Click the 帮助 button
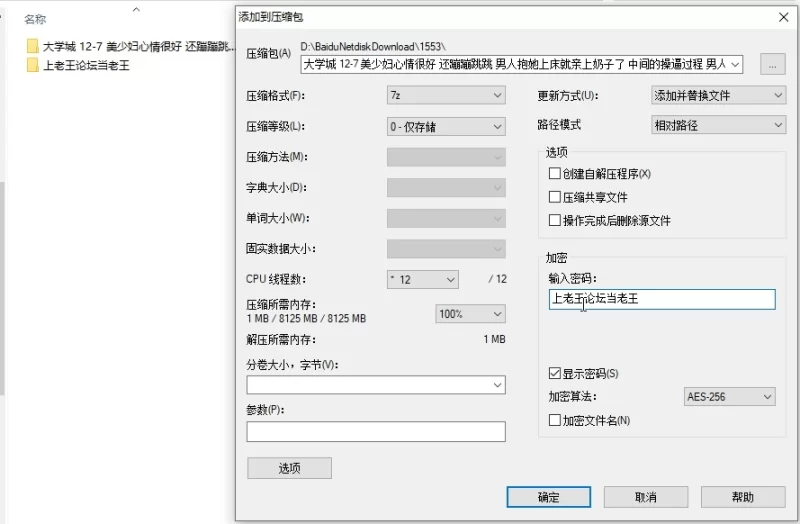 (742, 497)
